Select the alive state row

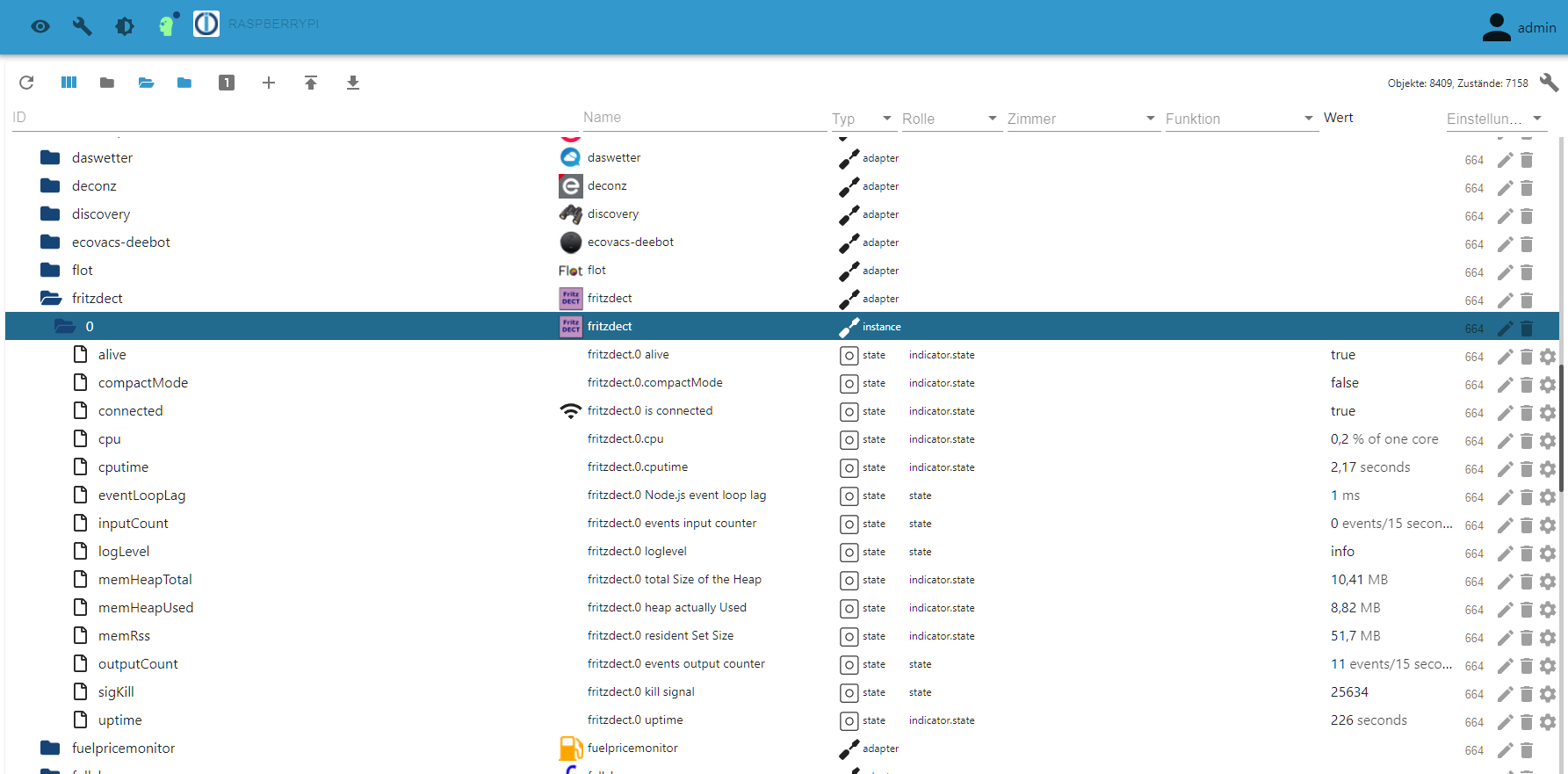tap(782, 355)
